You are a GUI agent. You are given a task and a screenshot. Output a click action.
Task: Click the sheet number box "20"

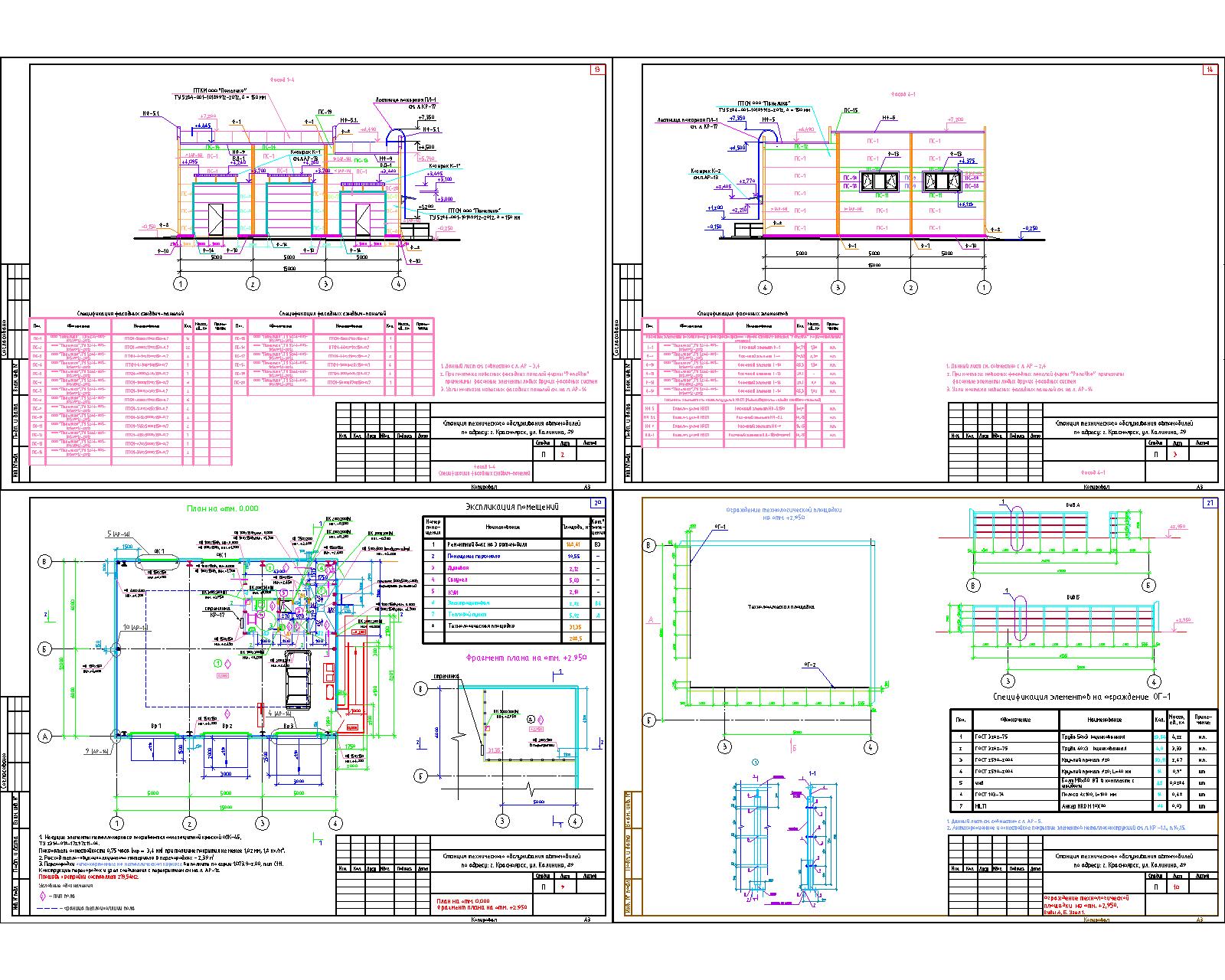pos(598,503)
